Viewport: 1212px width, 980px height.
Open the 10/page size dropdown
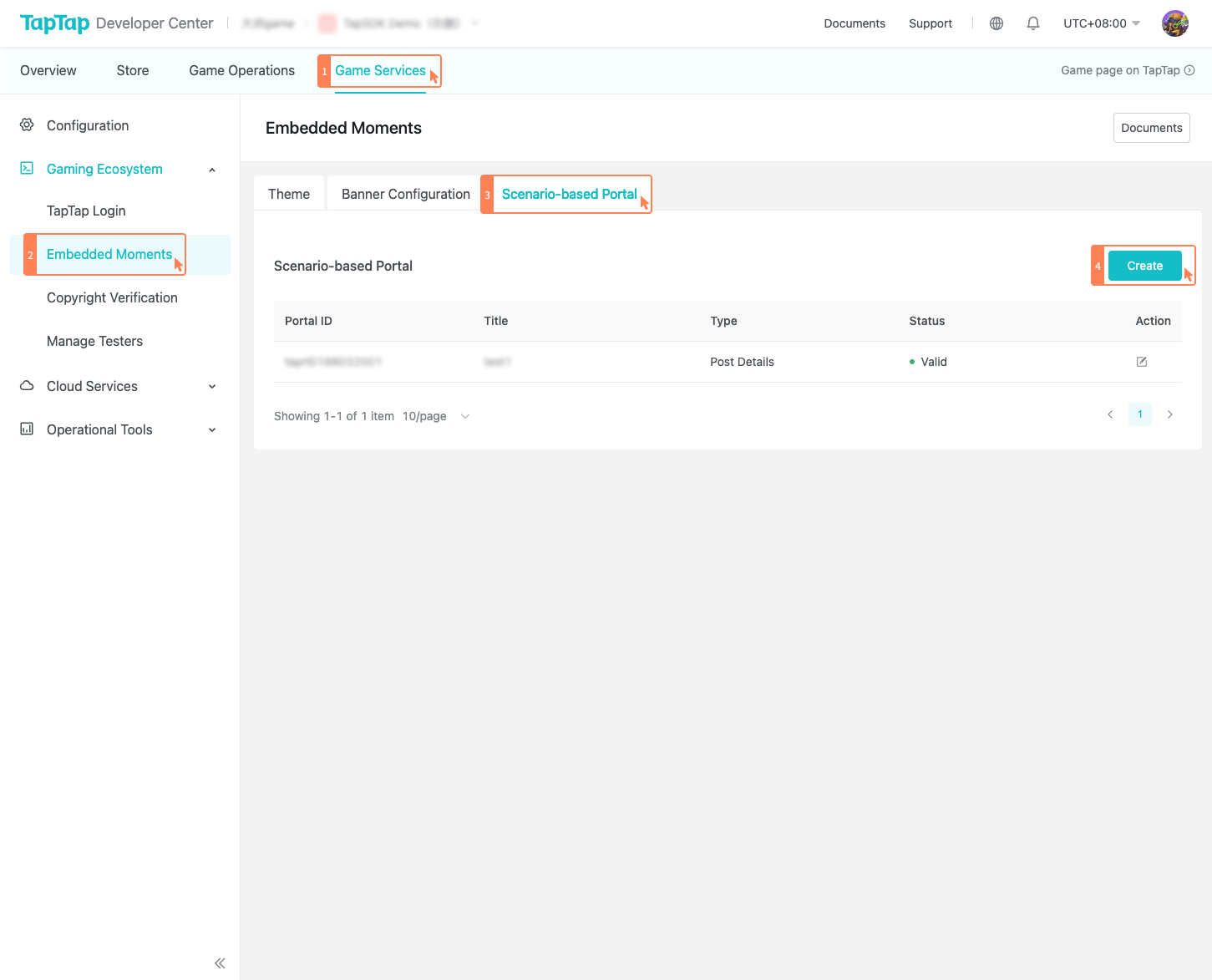point(437,416)
